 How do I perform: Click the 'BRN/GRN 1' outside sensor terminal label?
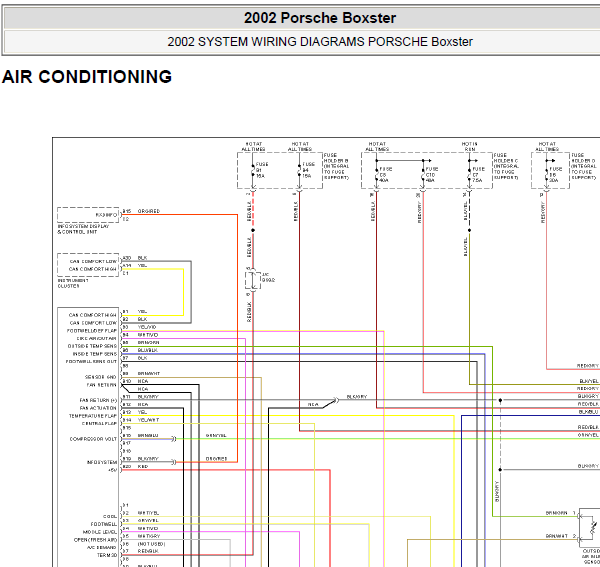(x=561, y=513)
